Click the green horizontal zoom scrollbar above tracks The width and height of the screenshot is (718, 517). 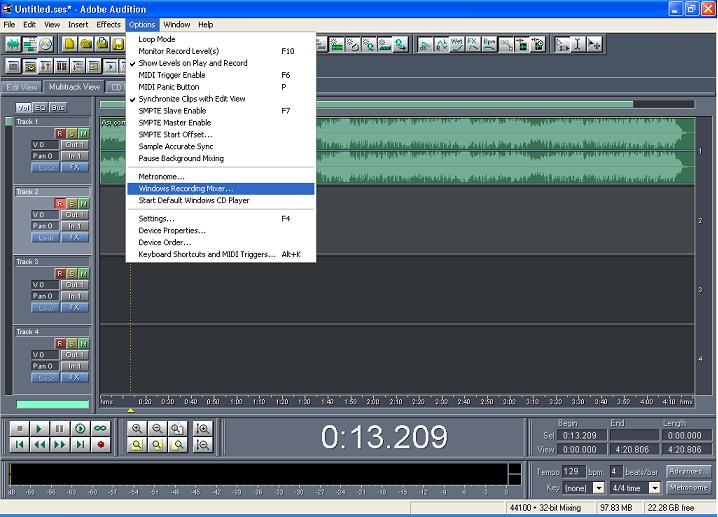366,104
